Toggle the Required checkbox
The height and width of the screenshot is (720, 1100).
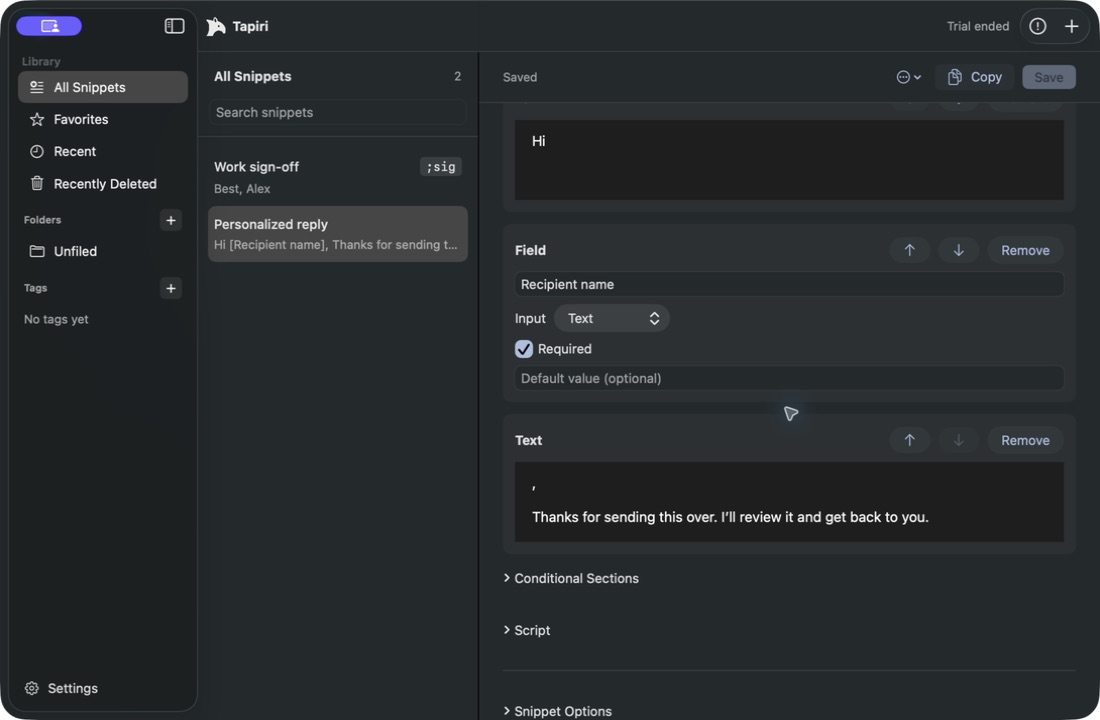click(523, 349)
